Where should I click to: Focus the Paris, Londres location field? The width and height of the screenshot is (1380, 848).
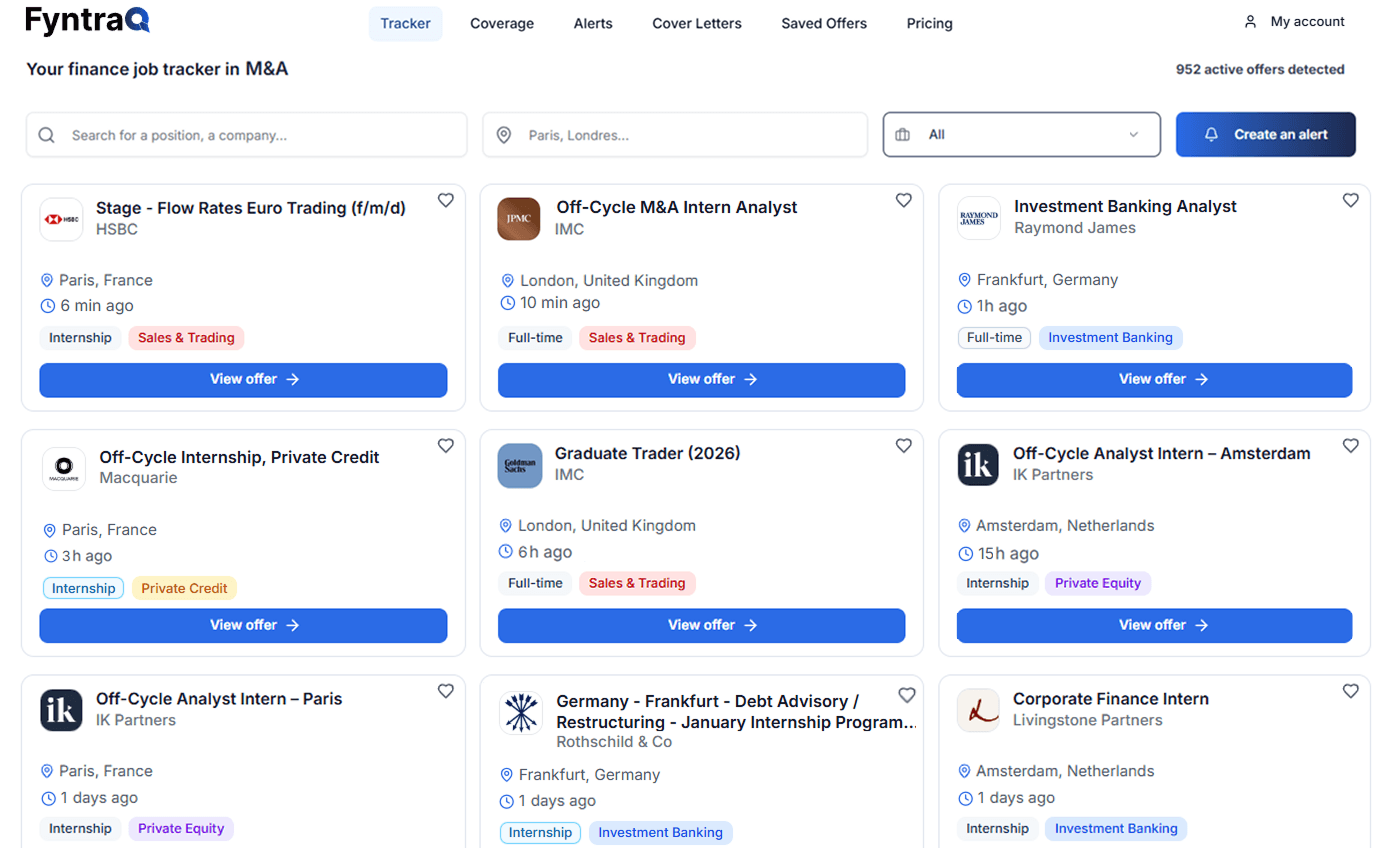tap(675, 135)
